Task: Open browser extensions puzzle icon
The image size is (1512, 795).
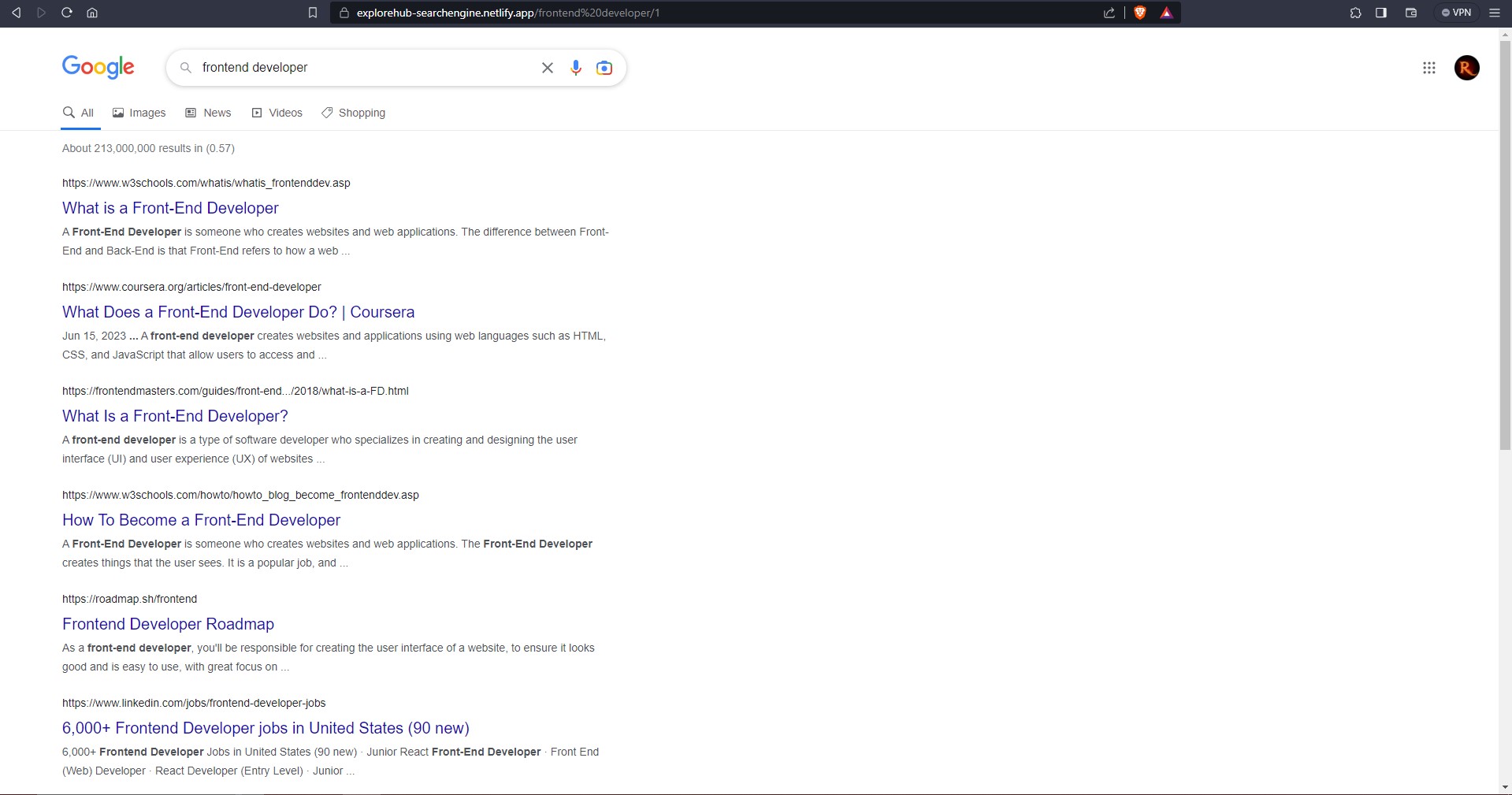Action: click(1356, 13)
